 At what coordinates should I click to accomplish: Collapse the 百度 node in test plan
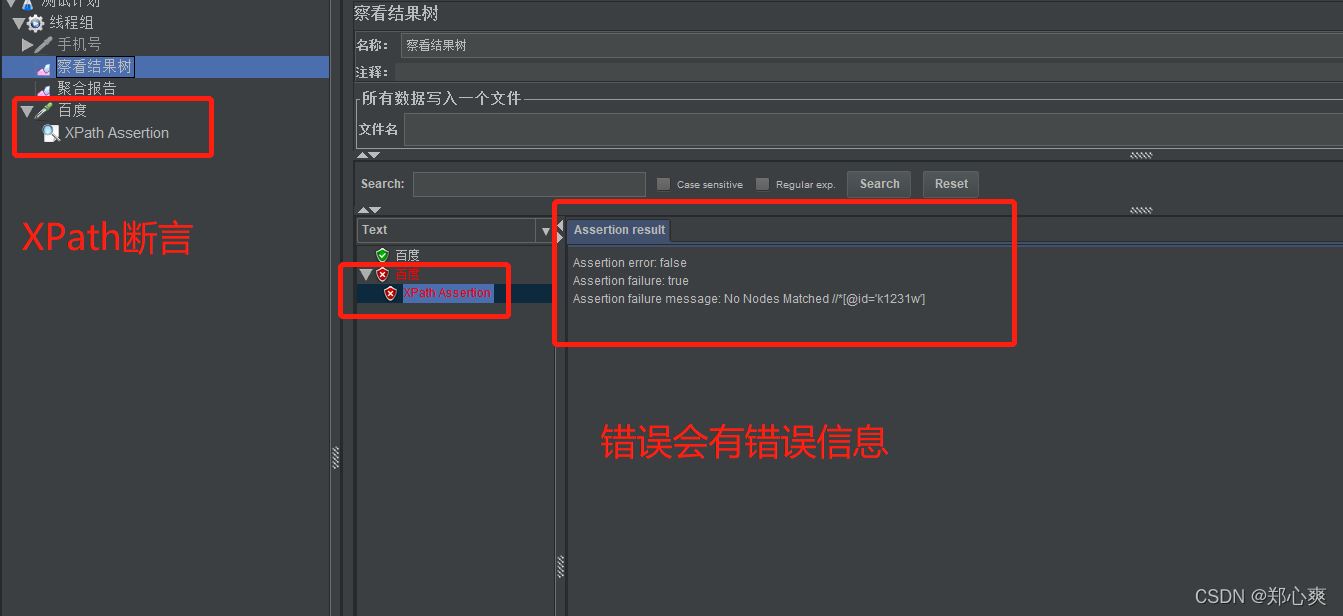tap(27, 111)
